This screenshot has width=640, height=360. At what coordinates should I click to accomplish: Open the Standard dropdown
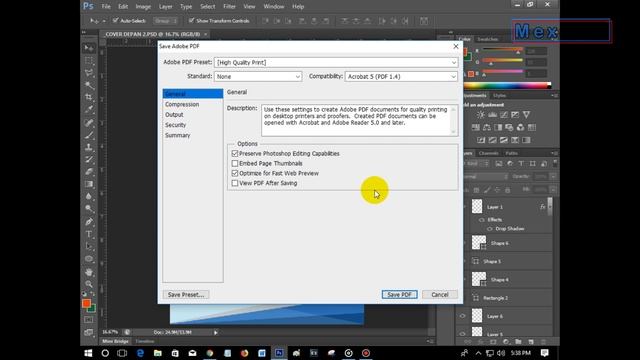258,76
